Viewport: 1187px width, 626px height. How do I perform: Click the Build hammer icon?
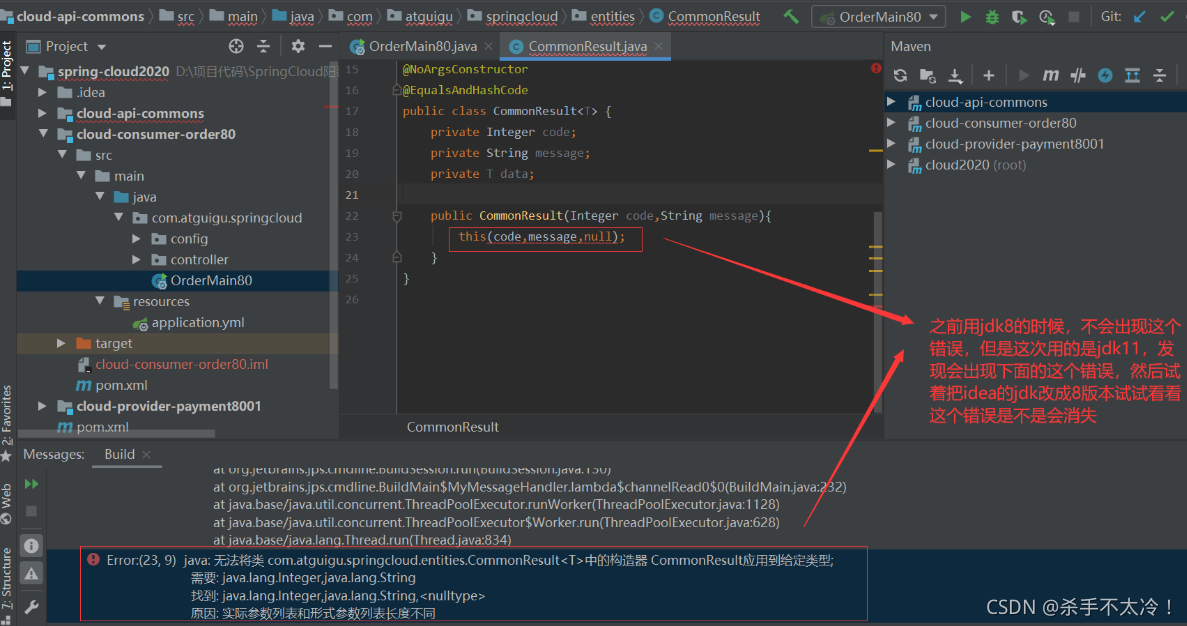[791, 16]
